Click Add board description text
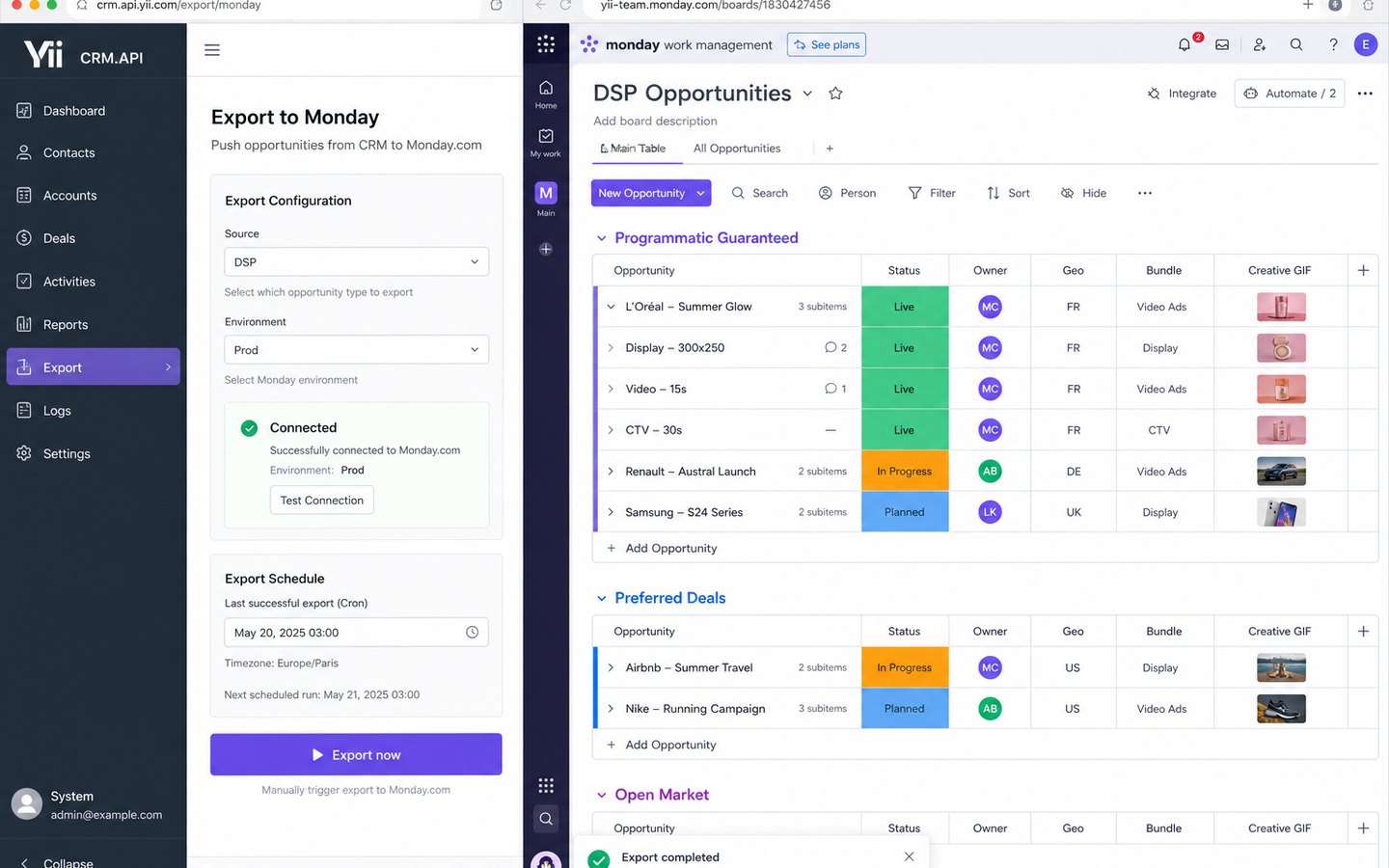This screenshot has height=868, width=1389. click(655, 122)
